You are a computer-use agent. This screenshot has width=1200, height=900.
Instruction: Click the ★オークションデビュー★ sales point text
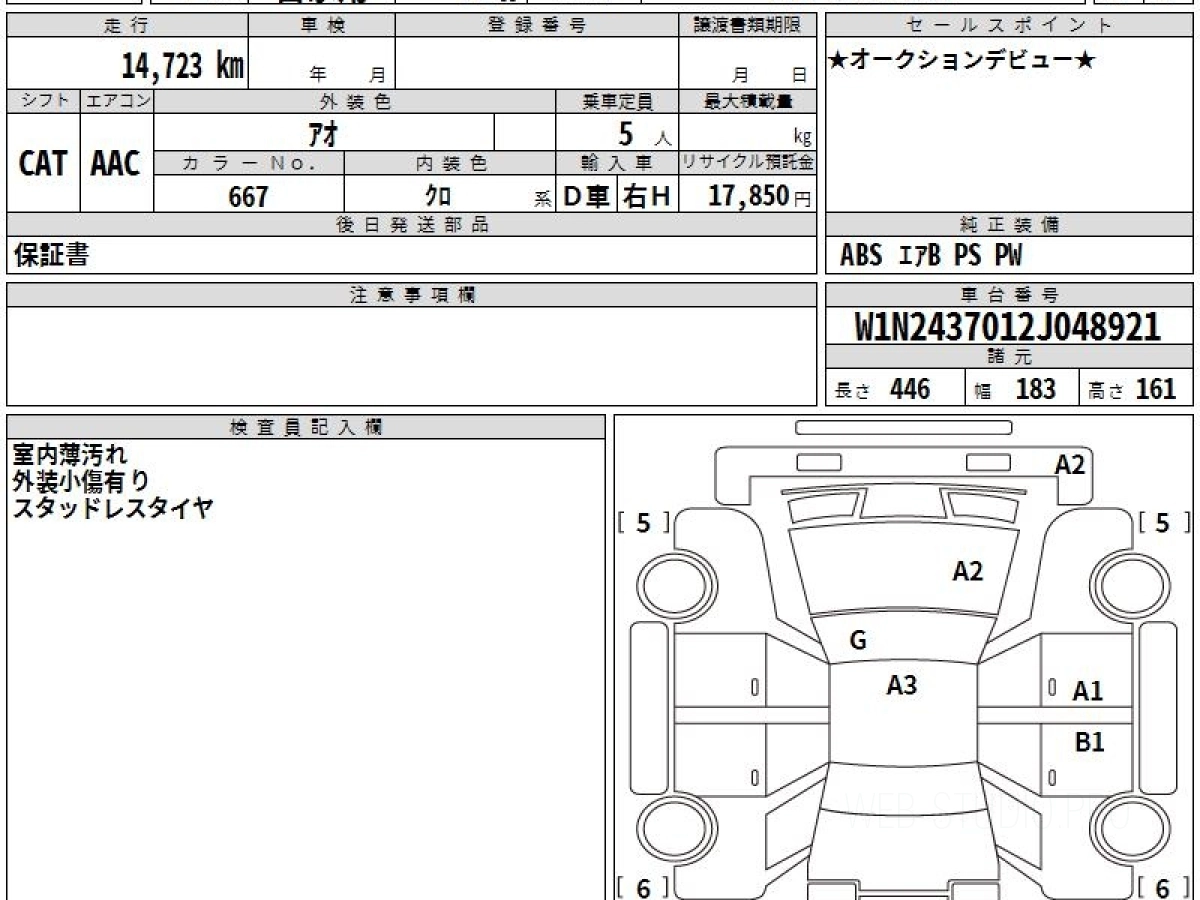[963, 60]
